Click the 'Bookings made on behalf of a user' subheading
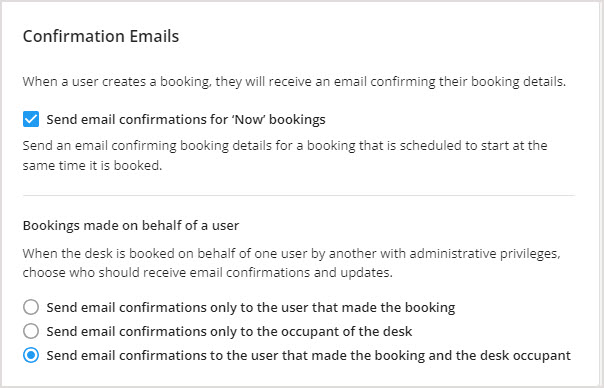604x388 pixels. (131, 225)
